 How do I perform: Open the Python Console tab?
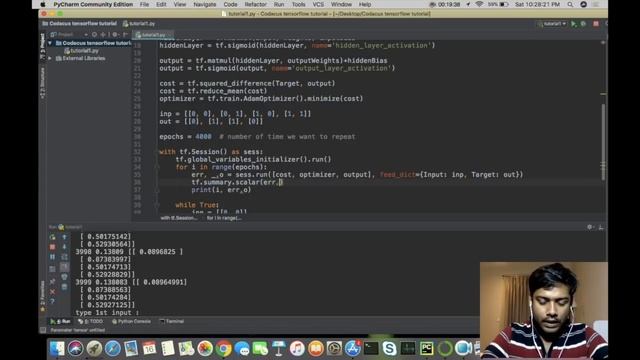(x=131, y=322)
